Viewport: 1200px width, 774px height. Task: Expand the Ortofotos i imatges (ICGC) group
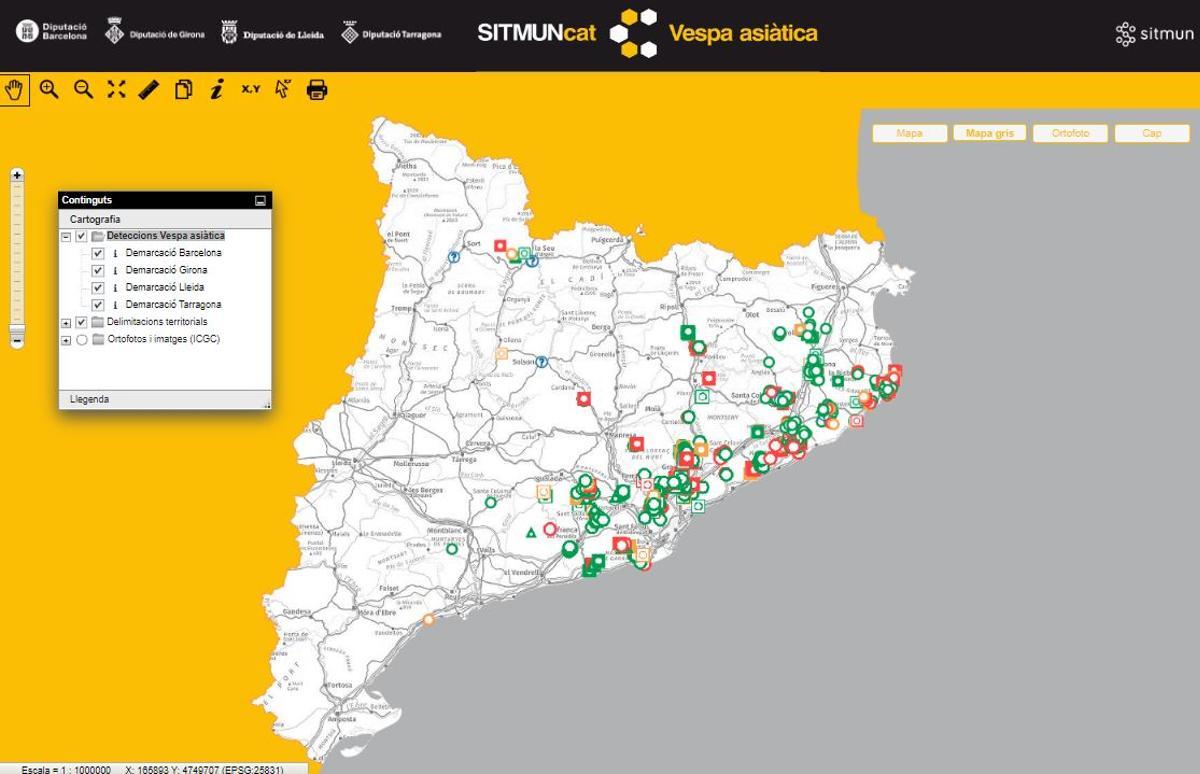[65, 338]
